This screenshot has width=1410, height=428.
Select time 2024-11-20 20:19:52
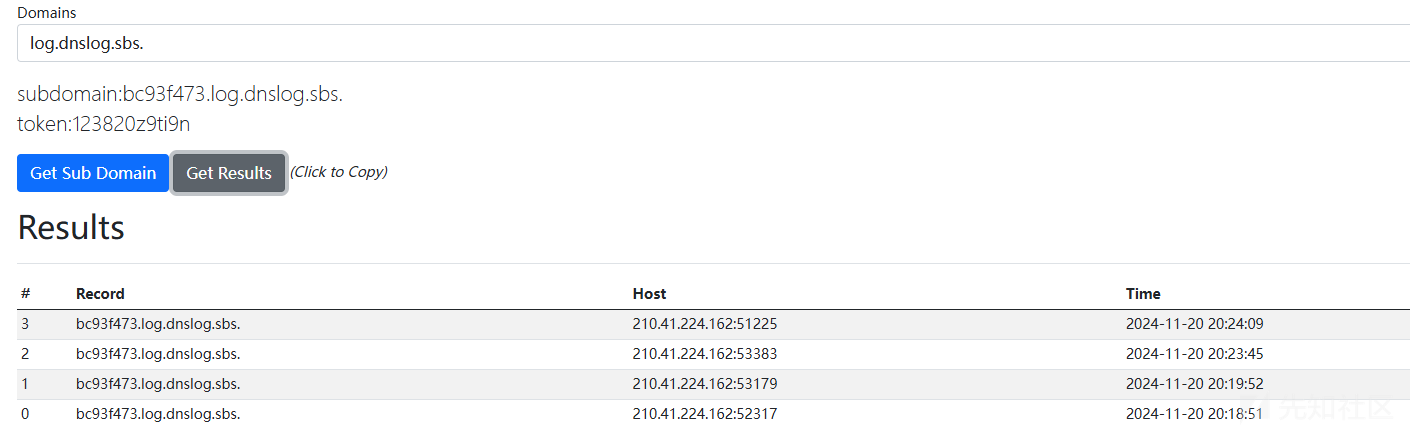(x=1195, y=384)
